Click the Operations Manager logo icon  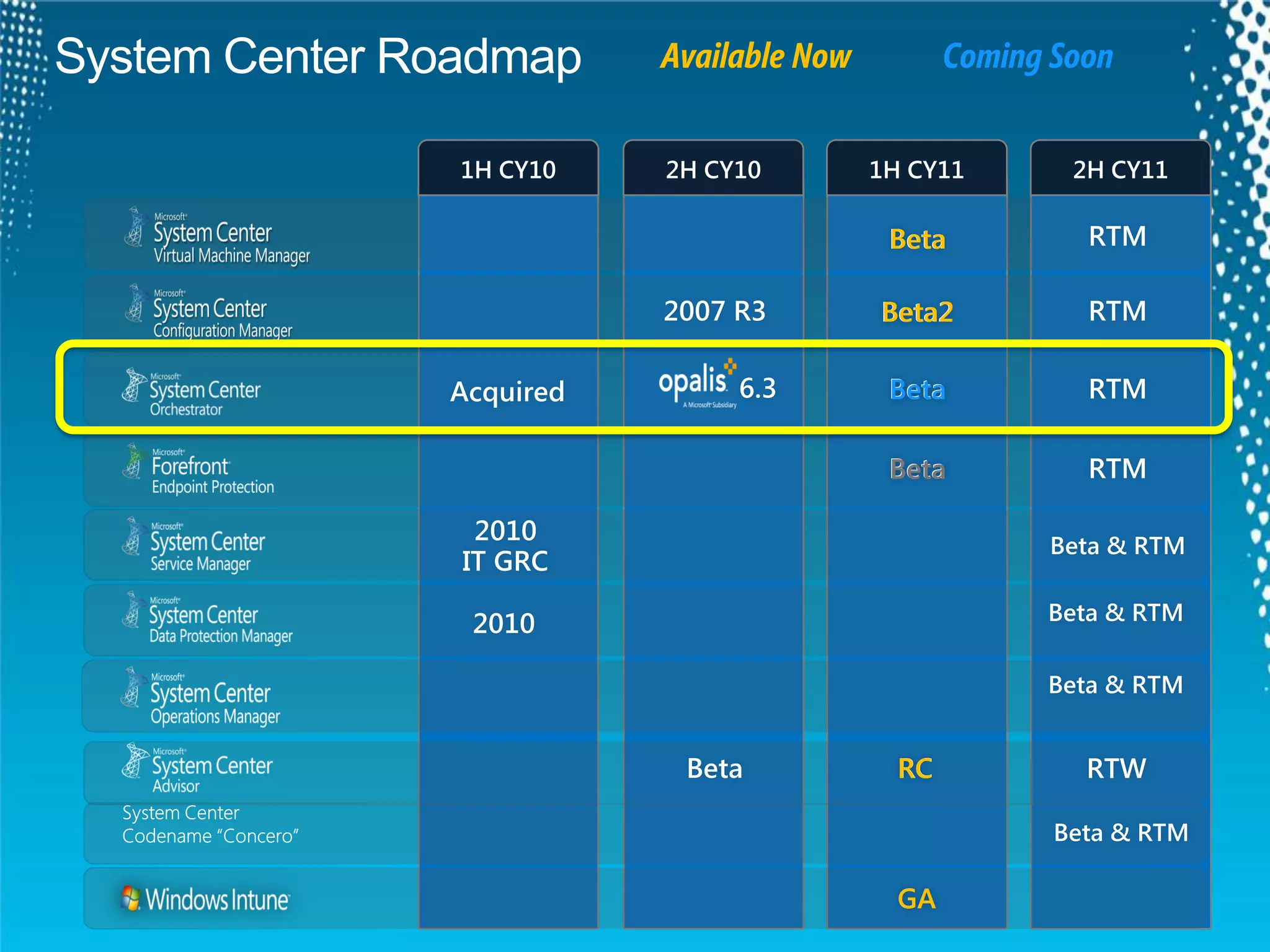131,688
